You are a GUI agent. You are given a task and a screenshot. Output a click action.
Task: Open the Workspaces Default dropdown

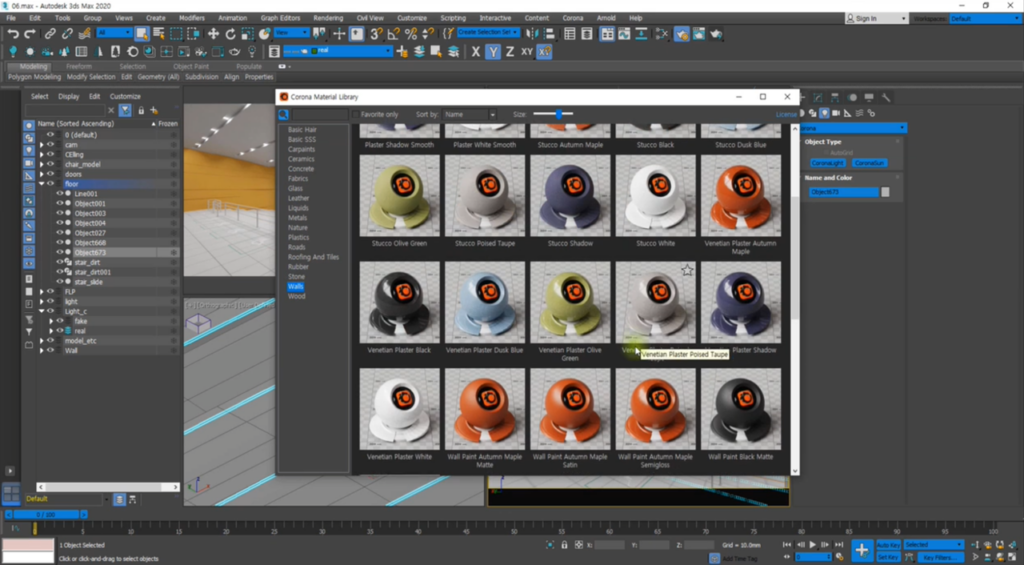[984, 18]
